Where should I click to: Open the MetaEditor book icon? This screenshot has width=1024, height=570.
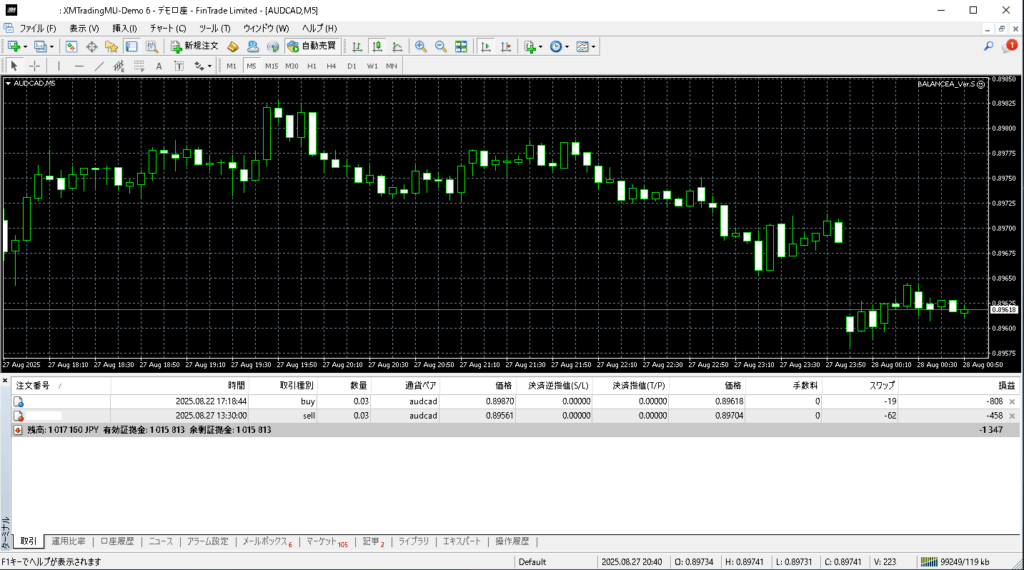tap(232, 46)
